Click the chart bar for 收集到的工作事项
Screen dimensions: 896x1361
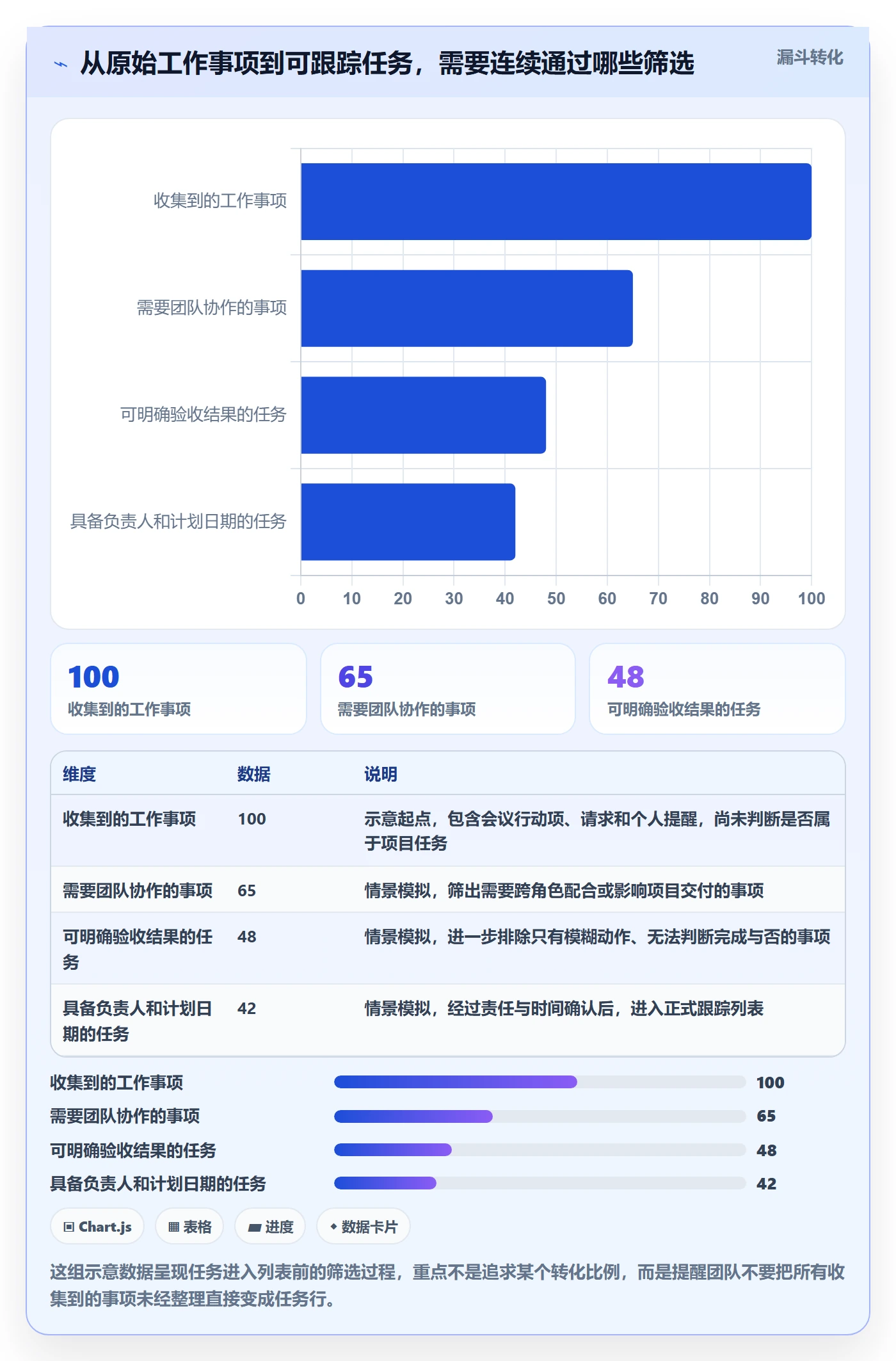[x=556, y=202]
